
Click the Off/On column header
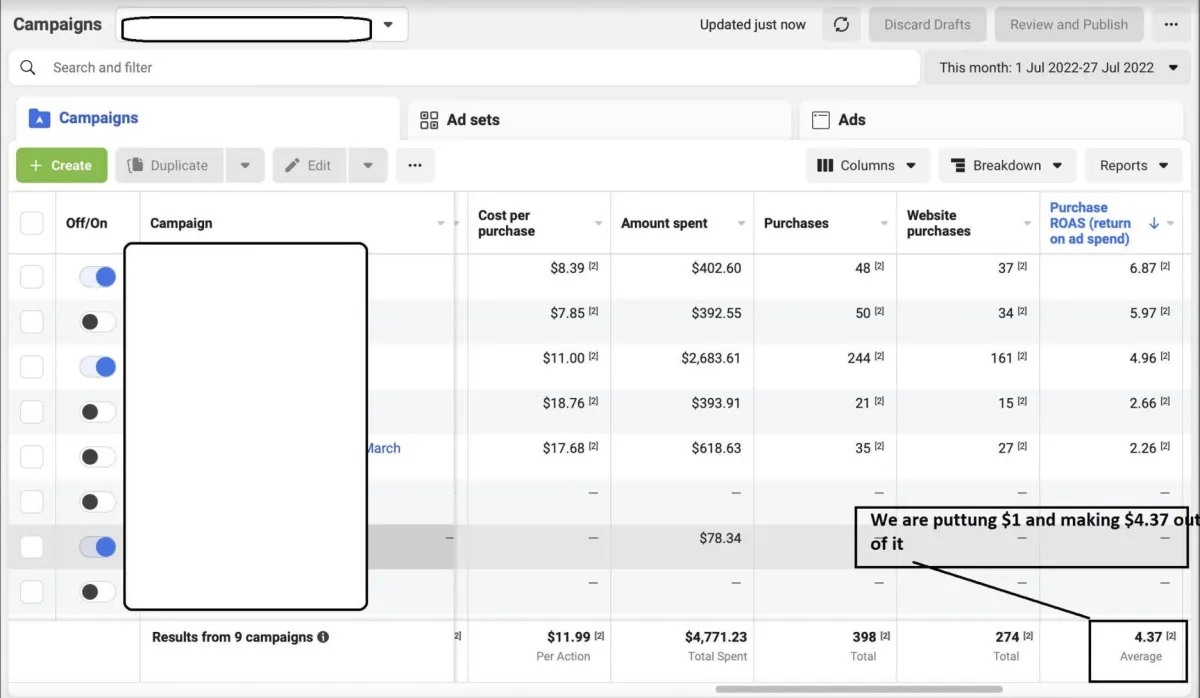(x=87, y=223)
